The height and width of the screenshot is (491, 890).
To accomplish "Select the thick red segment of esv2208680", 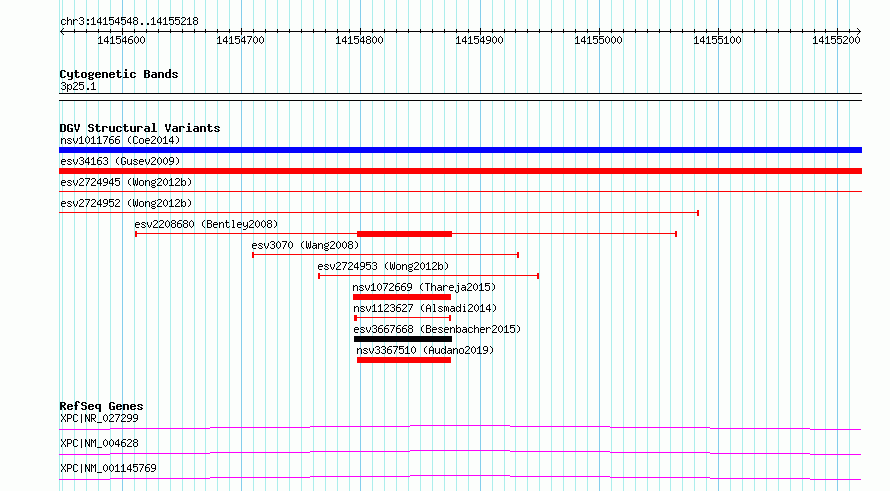I will 404,234.
